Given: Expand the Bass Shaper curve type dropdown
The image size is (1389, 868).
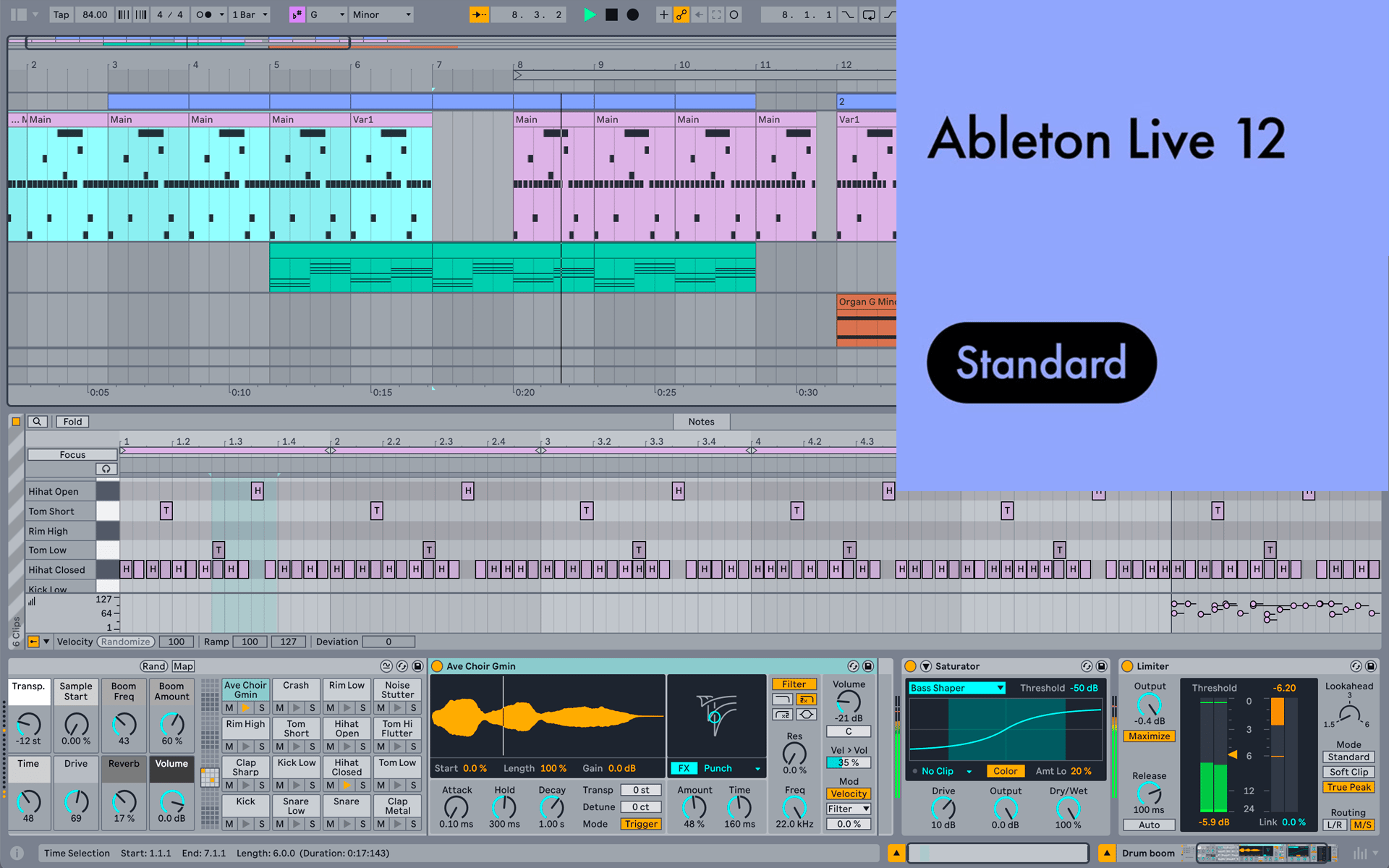Looking at the screenshot, I should [x=956, y=688].
